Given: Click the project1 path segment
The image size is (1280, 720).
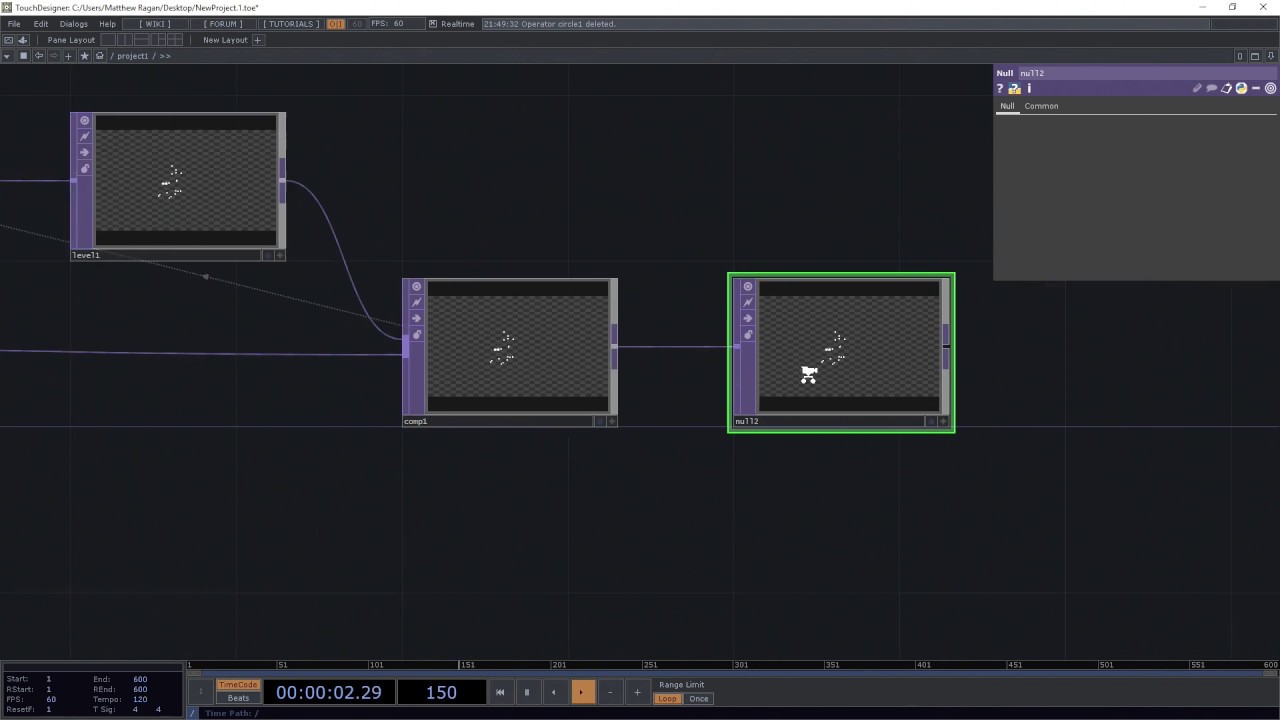Looking at the screenshot, I should click(132, 56).
